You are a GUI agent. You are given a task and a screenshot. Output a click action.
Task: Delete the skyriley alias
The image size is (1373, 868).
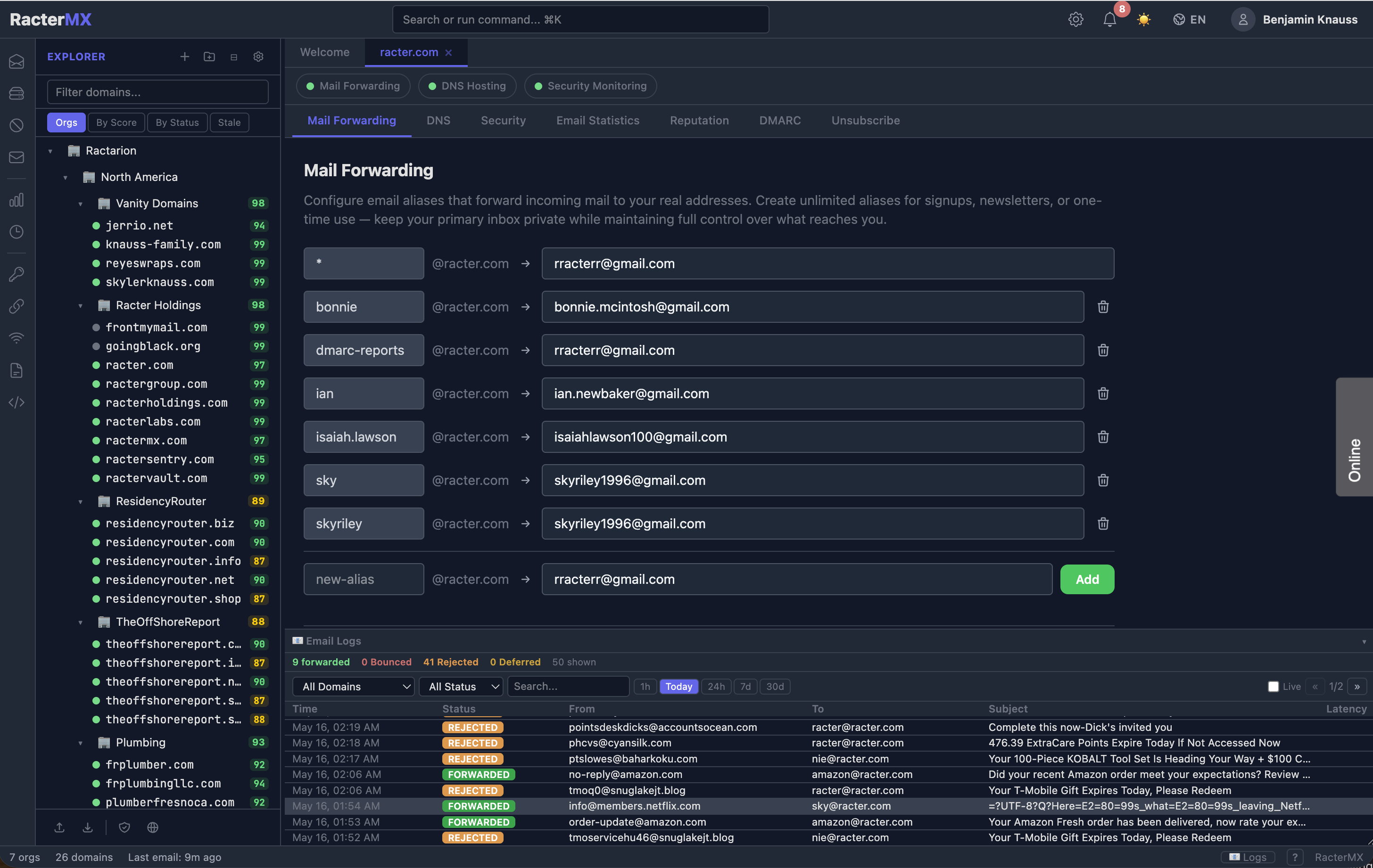pos(1103,523)
